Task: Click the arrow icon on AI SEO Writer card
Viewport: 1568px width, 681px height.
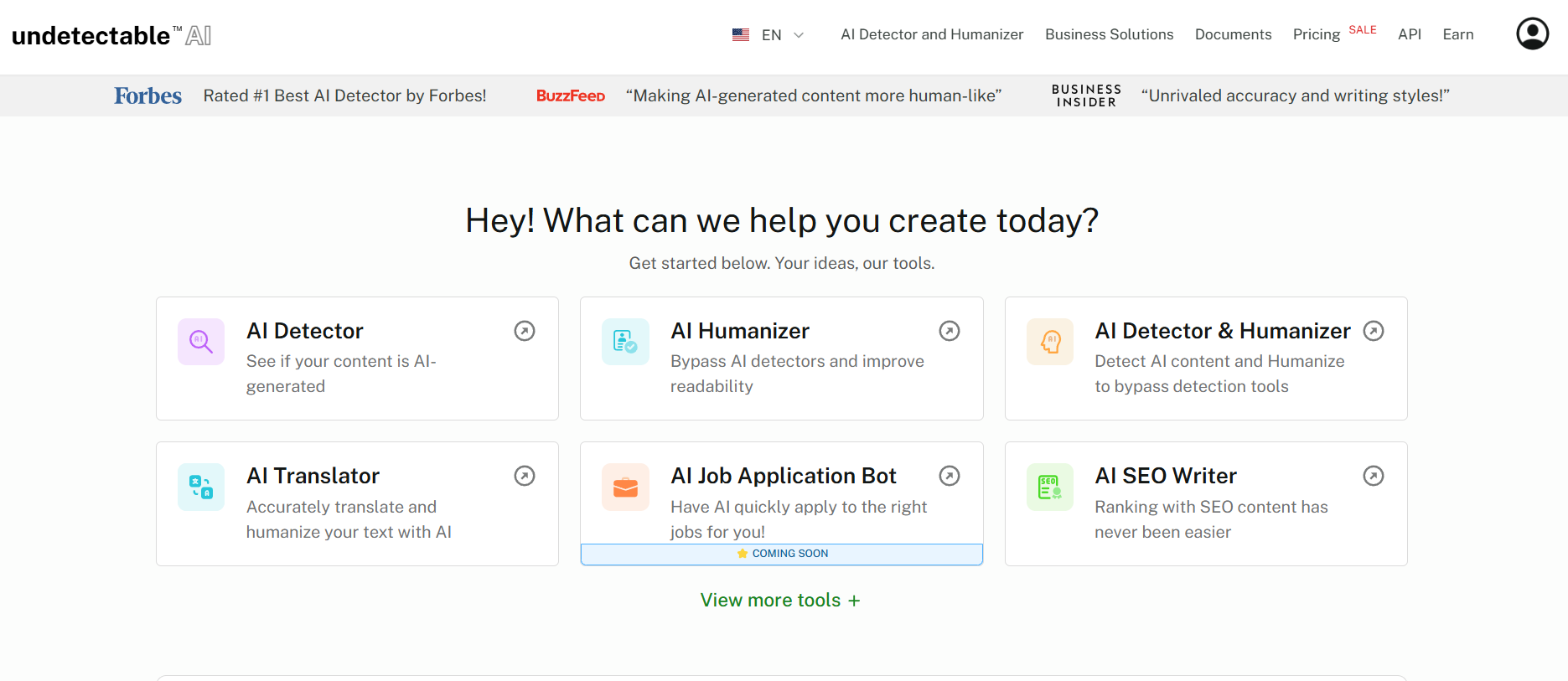Action: click(x=1373, y=476)
